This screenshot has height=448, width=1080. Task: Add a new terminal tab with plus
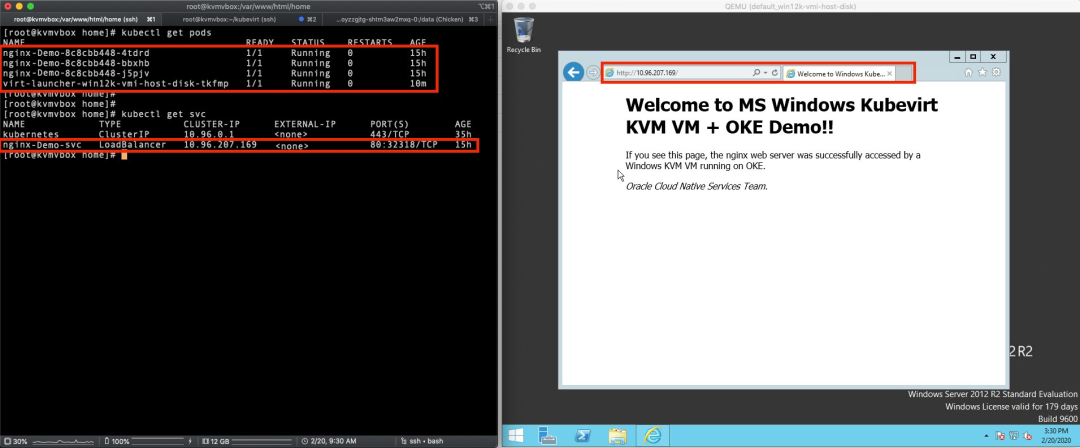[x=492, y=19]
